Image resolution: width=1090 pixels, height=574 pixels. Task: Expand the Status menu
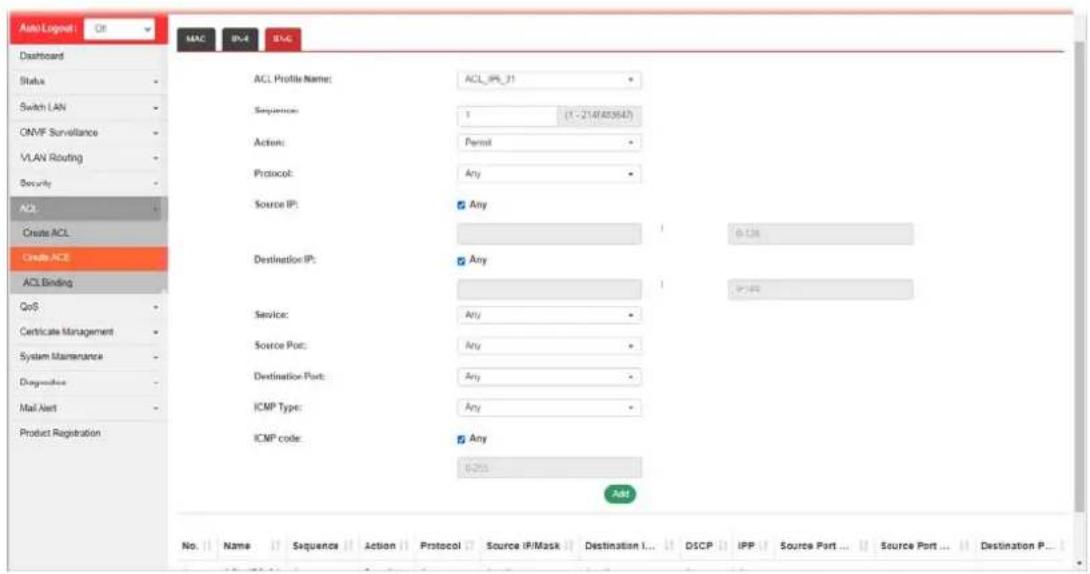[88, 81]
